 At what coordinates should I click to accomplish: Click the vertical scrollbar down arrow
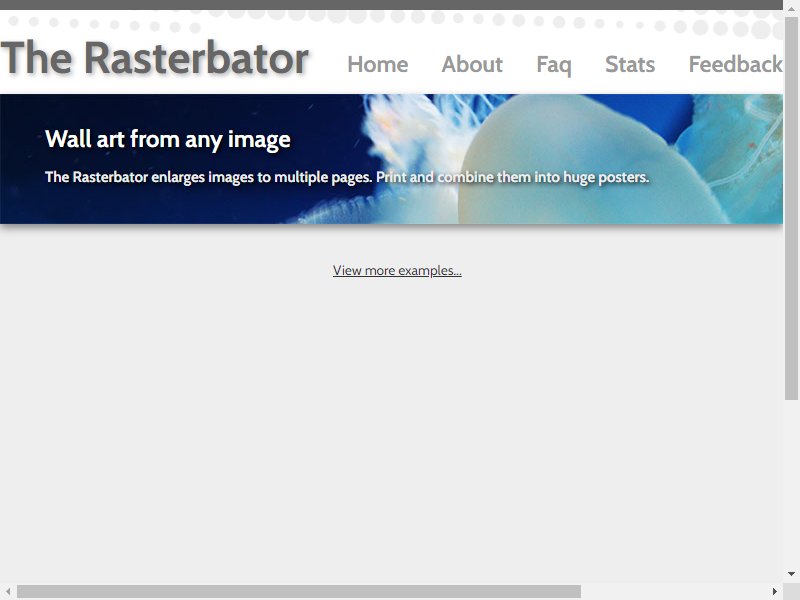[791, 574]
